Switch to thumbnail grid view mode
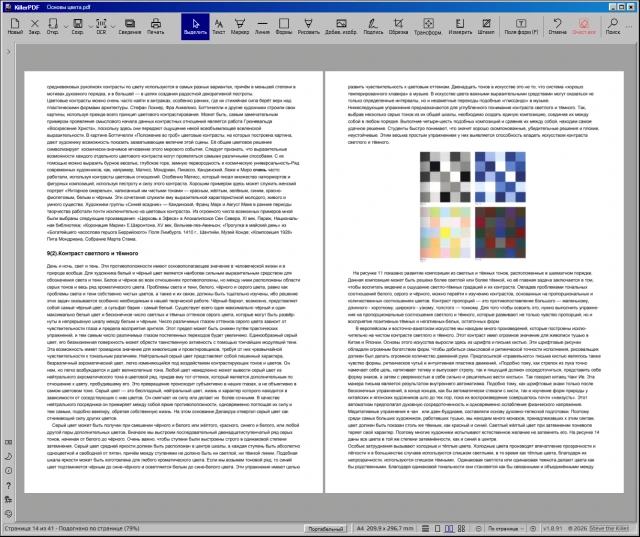Image resolution: width=640 pixels, height=537 pixels. pos(462,528)
